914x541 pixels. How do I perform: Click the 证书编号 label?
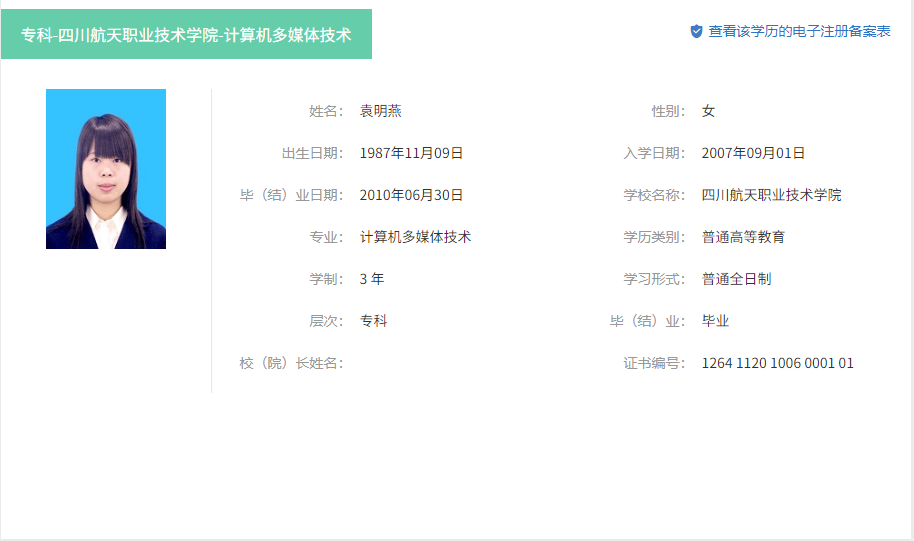pos(655,363)
